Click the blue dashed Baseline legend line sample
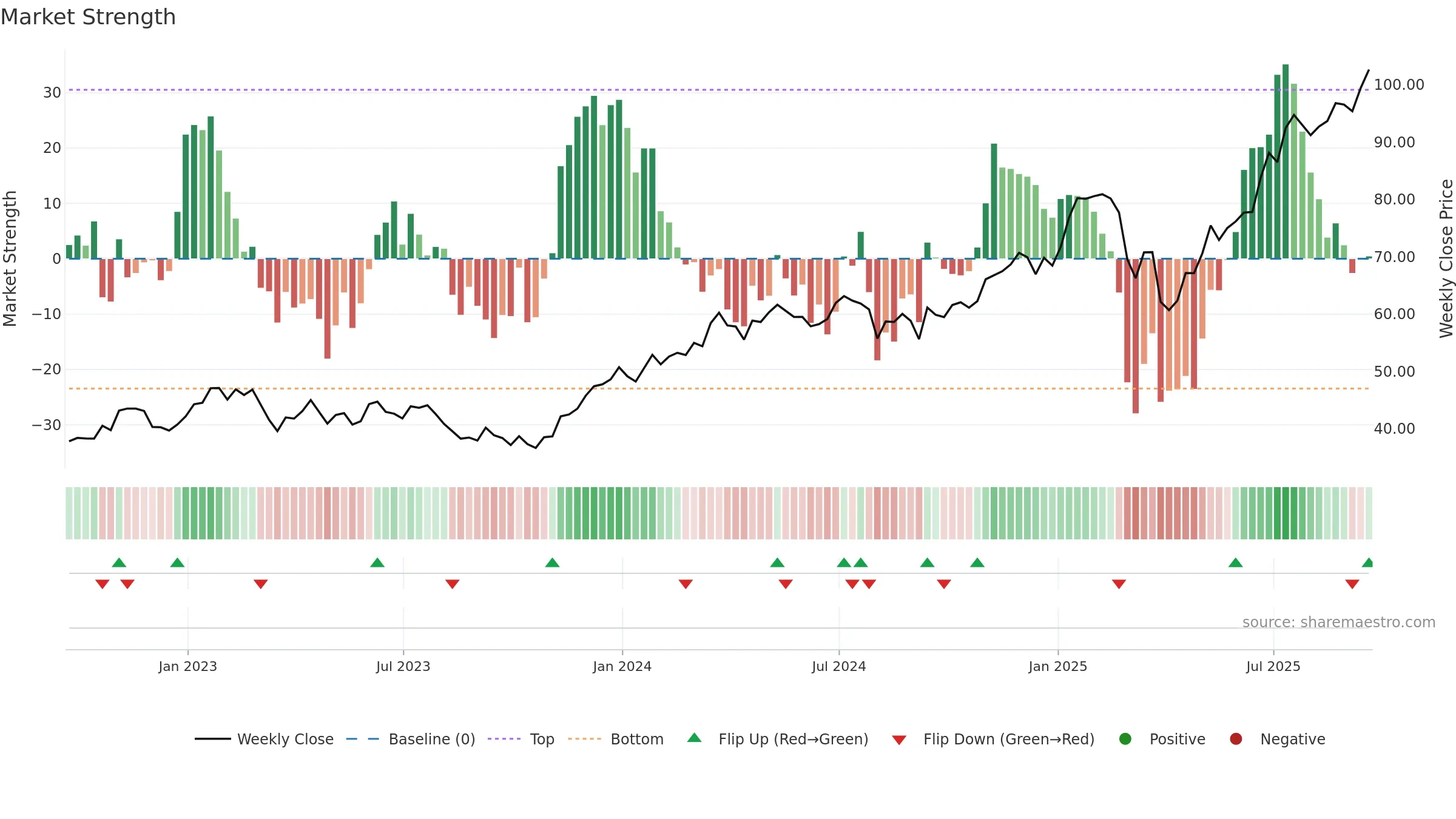 [x=363, y=739]
